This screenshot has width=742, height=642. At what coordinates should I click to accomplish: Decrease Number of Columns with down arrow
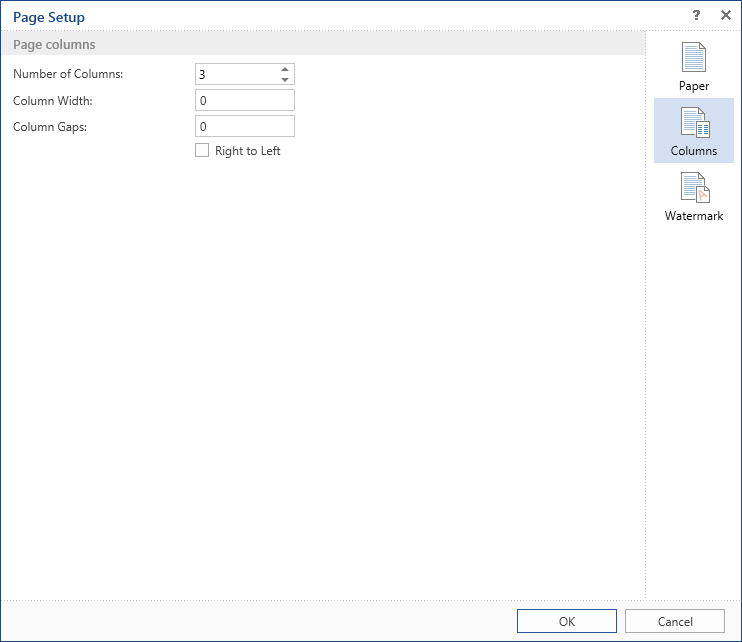point(285,80)
